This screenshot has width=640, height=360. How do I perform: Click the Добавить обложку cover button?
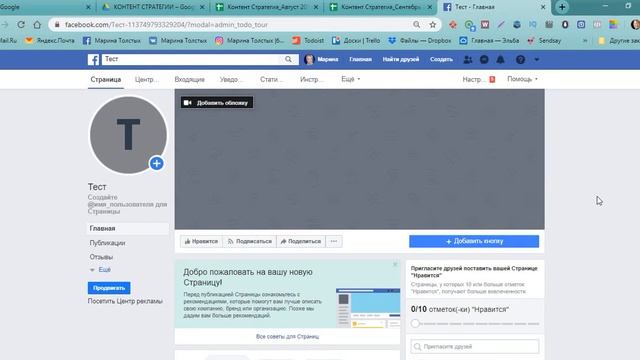click(217, 102)
